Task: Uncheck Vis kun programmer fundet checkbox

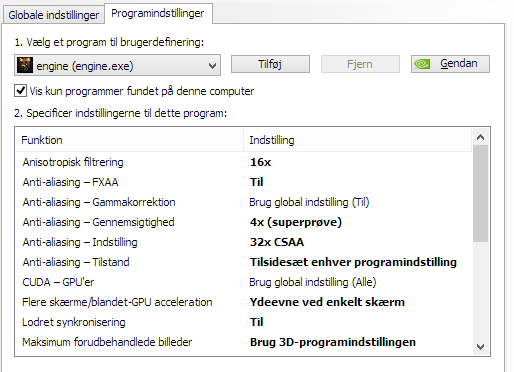Action: [20, 91]
